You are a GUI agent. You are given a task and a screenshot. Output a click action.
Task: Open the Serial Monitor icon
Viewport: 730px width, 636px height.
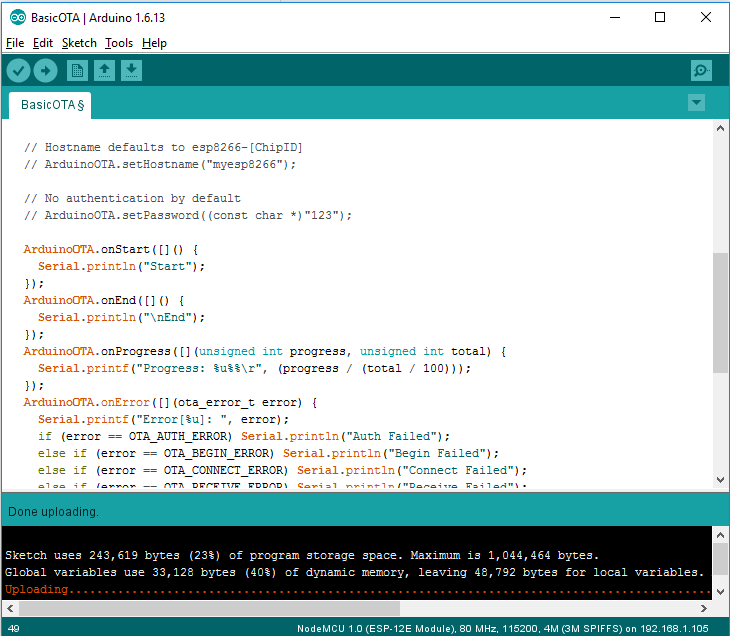point(701,70)
